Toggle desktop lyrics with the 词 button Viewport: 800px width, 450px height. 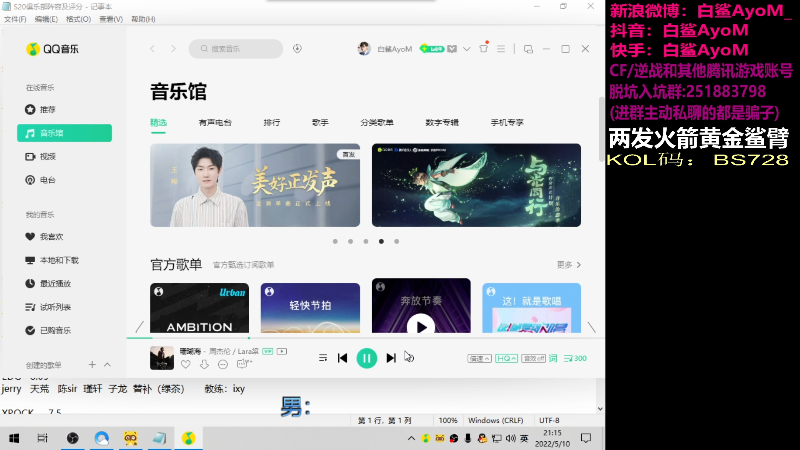coord(553,359)
